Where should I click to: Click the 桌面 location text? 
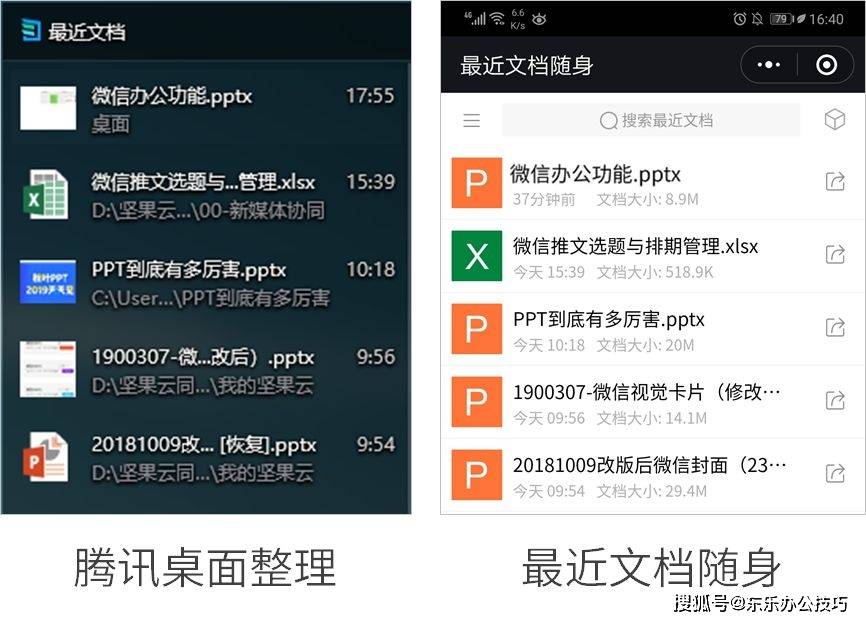click(110, 124)
